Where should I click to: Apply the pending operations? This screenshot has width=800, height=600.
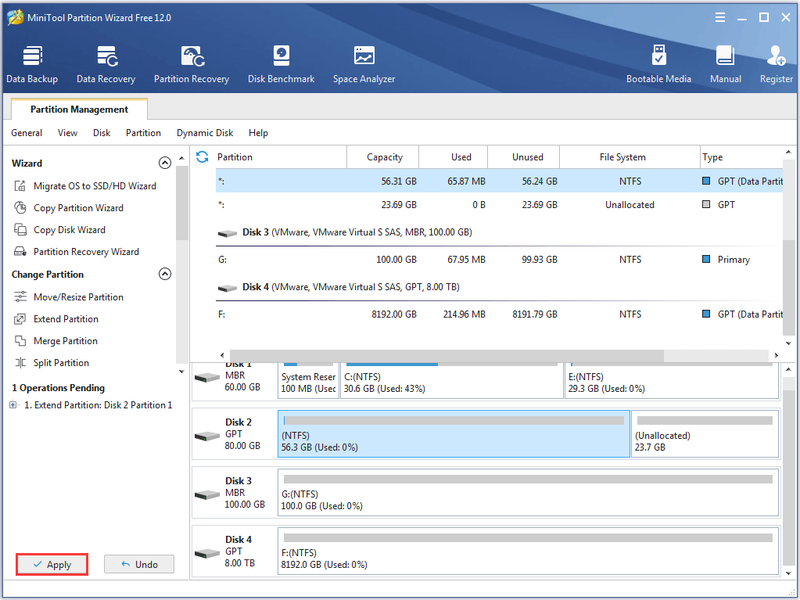point(52,564)
